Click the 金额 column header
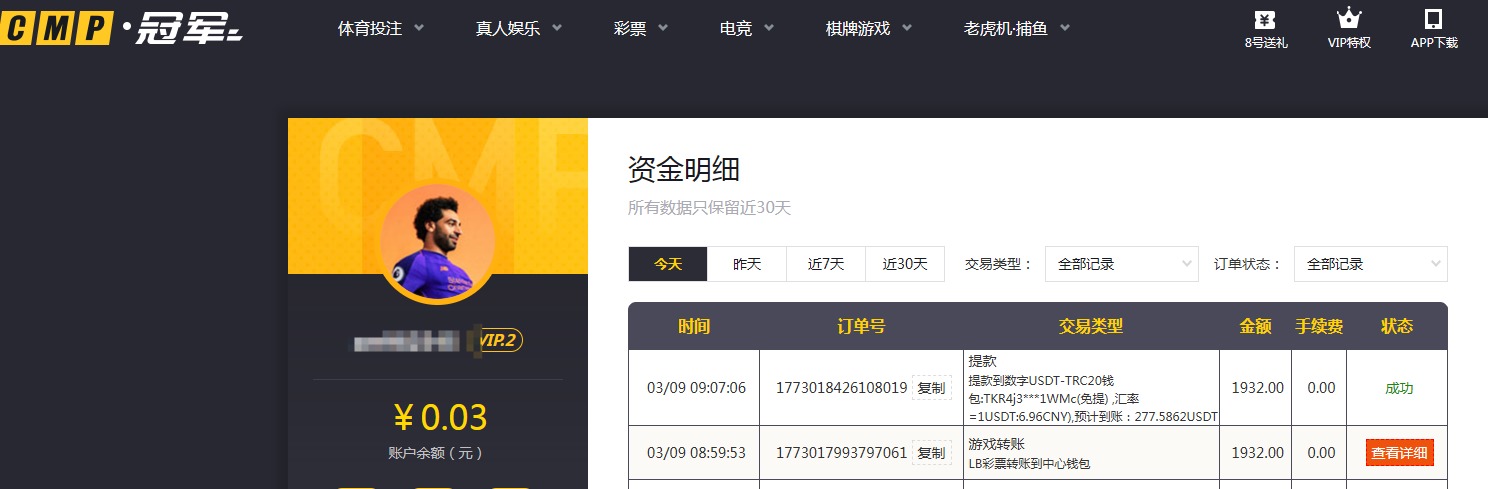This screenshot has width=1488, height=489. 1255,326
